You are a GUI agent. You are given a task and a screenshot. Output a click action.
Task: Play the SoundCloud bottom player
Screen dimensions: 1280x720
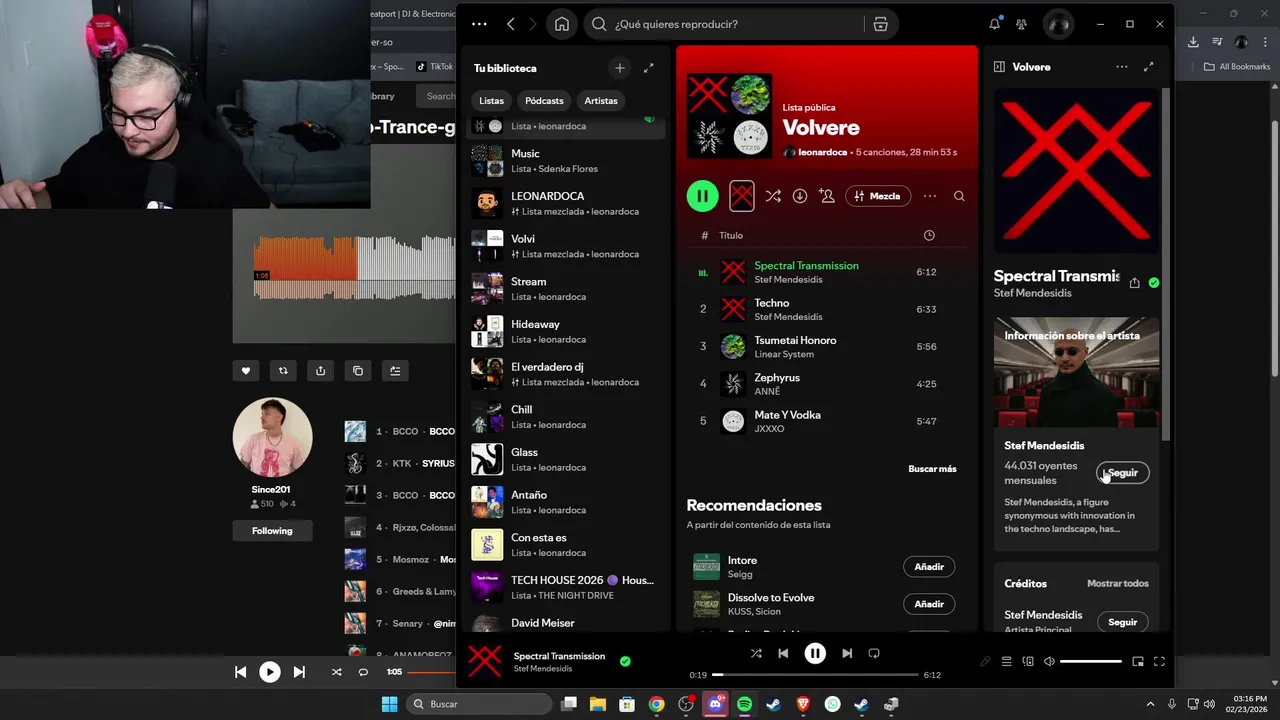coord(270,672)
